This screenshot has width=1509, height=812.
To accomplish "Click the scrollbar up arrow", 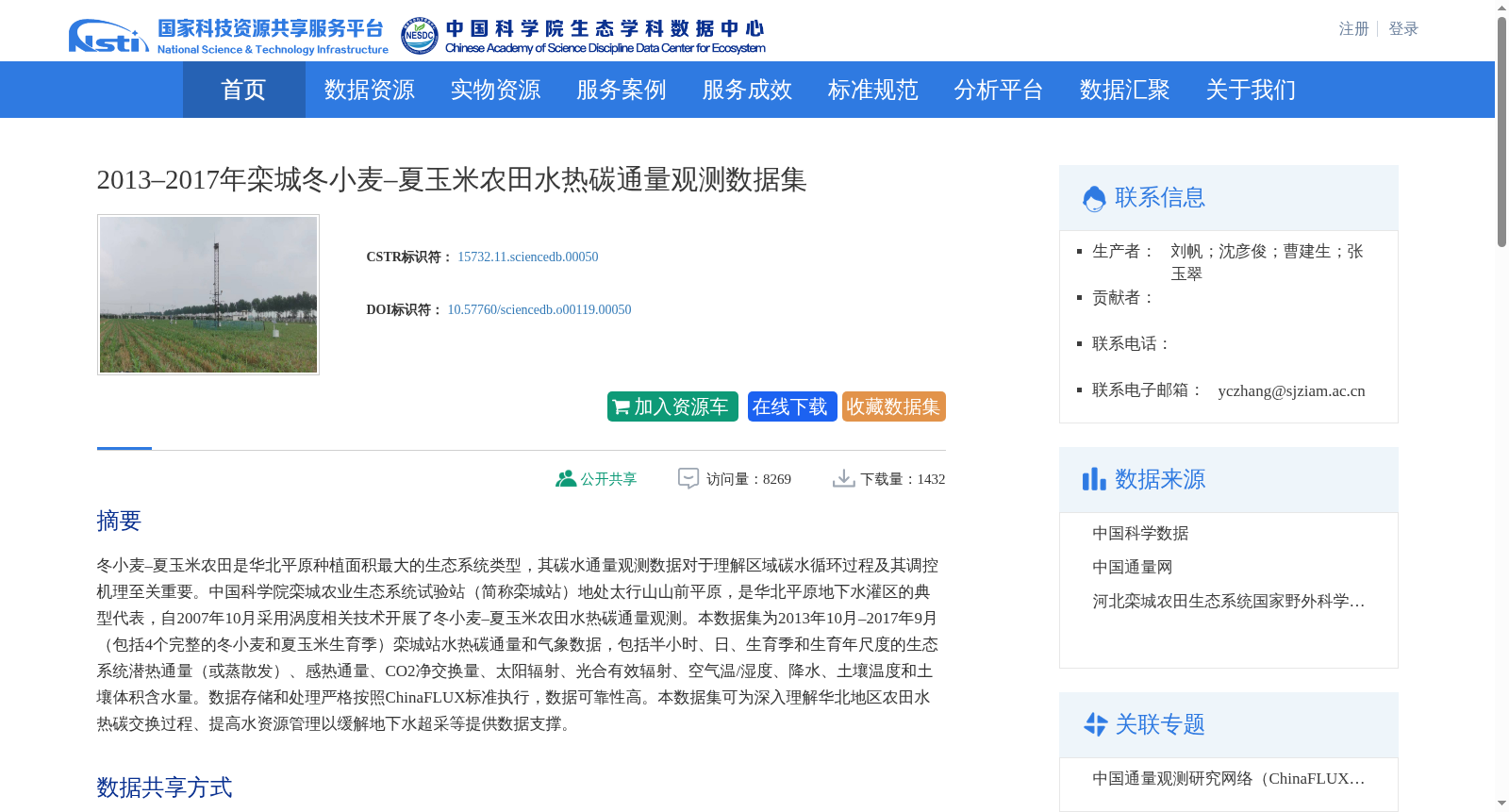I will 1501,8.
